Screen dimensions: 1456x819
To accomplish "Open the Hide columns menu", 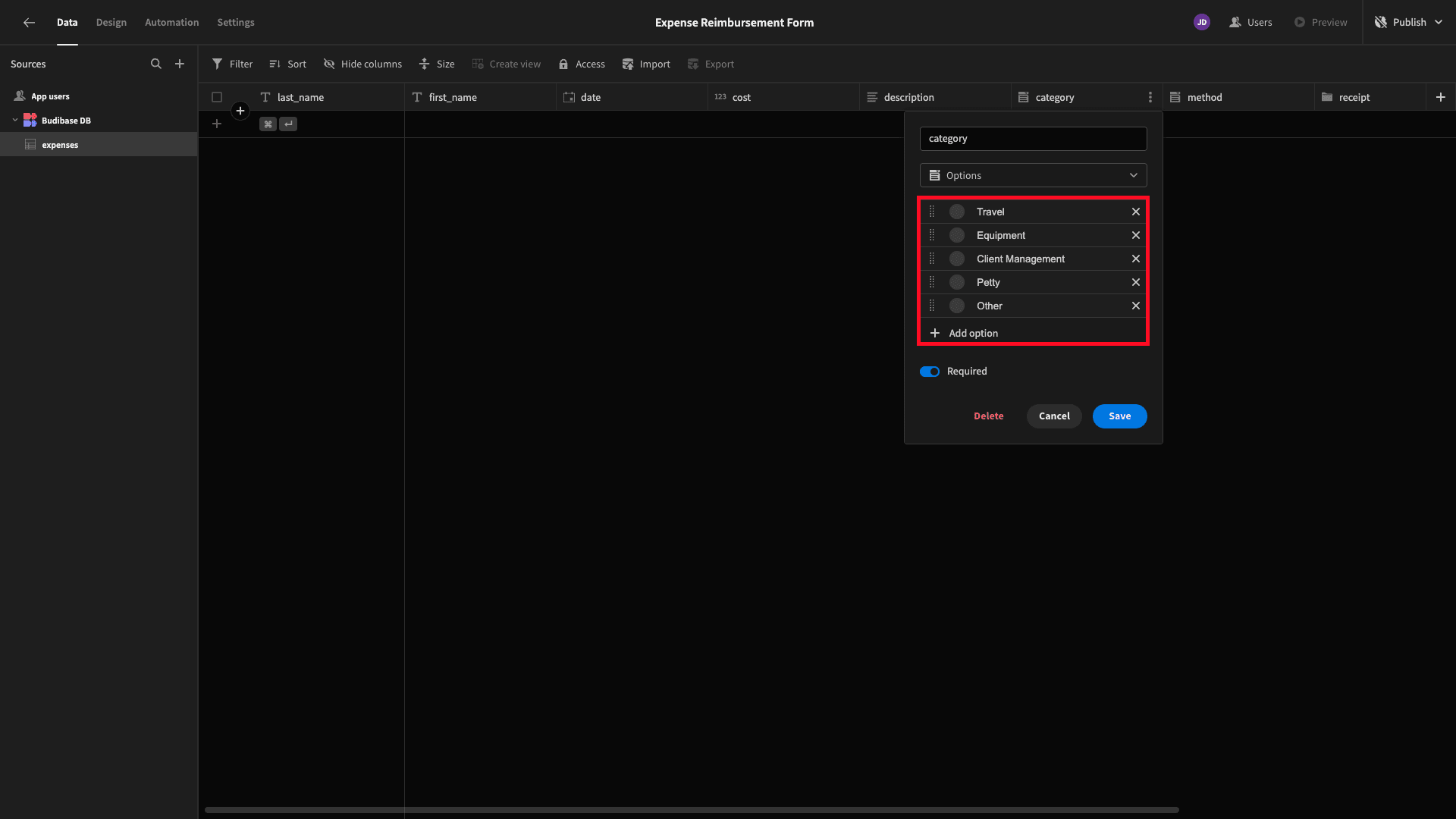I will (x=362, y=64).
